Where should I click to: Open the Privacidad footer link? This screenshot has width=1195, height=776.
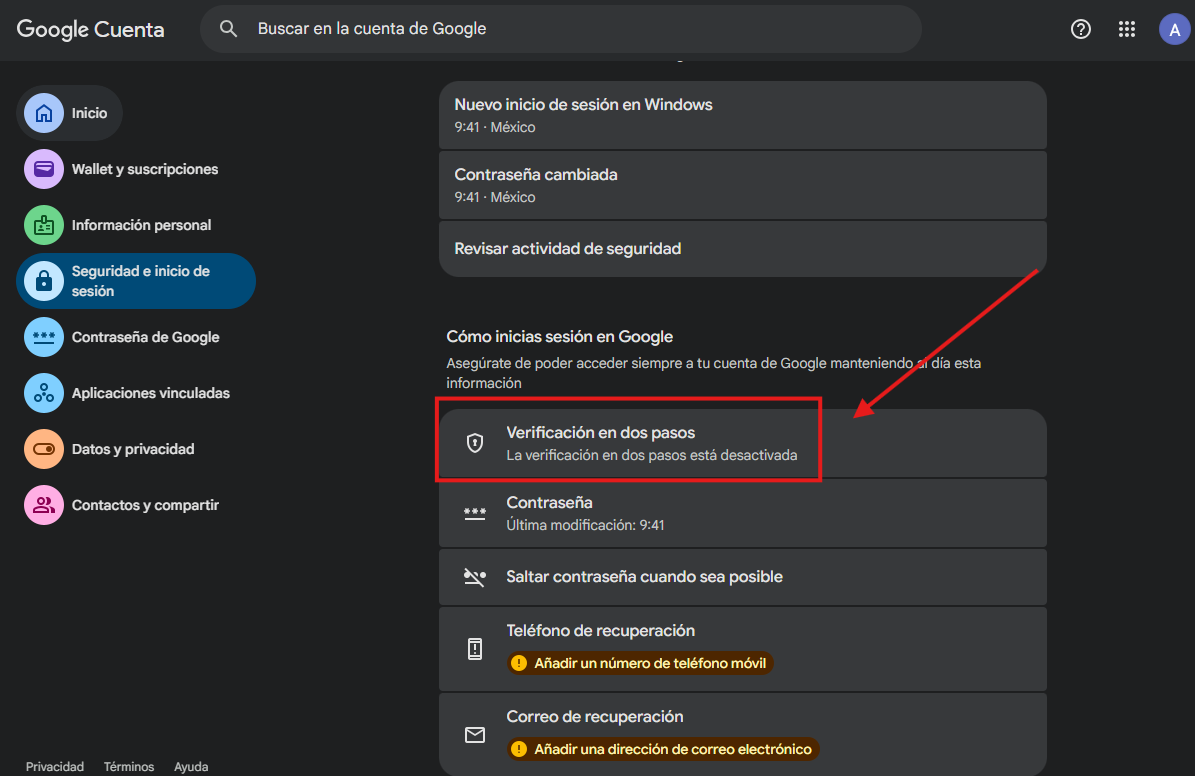click(55, 767)
